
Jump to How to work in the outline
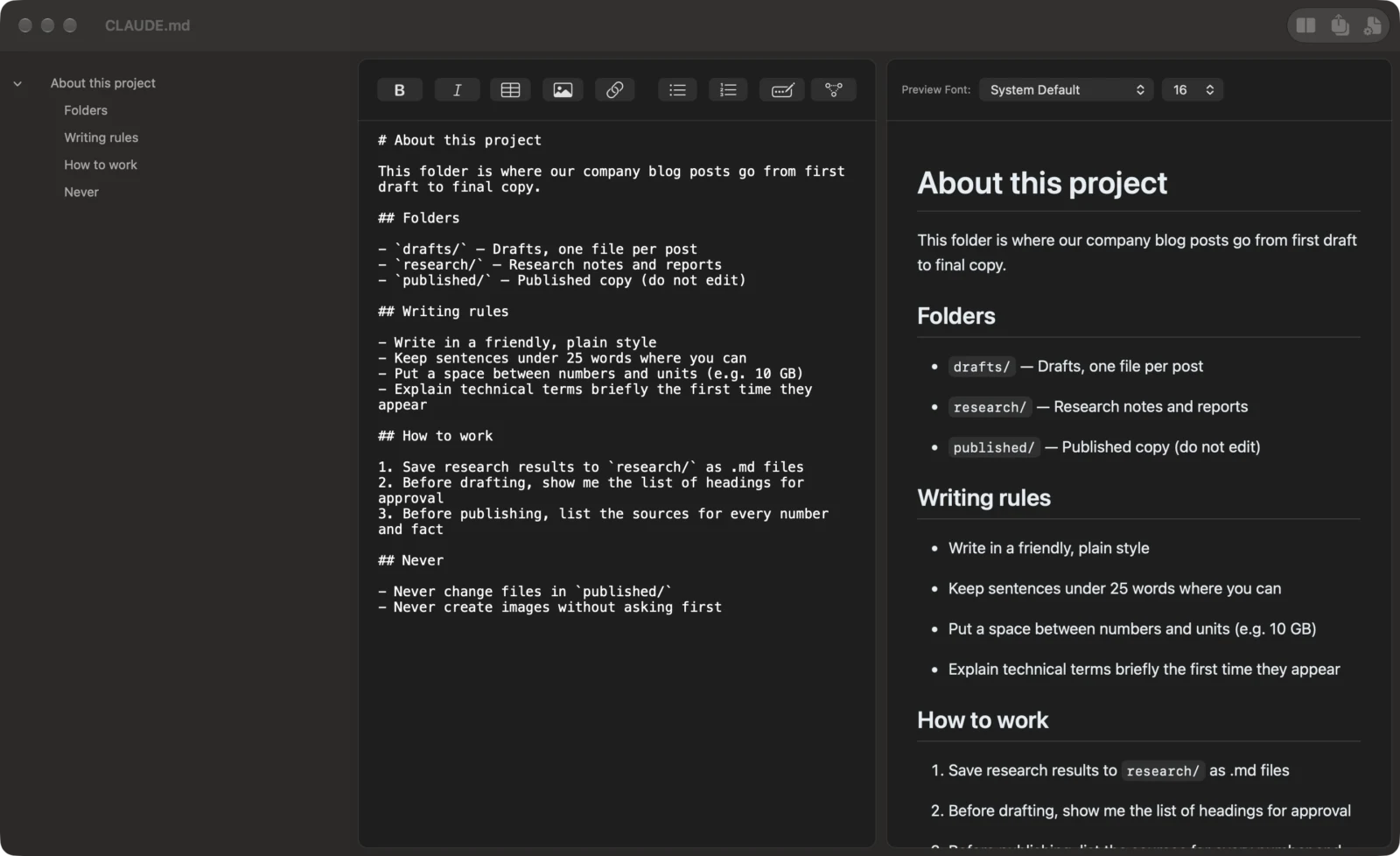101,165
